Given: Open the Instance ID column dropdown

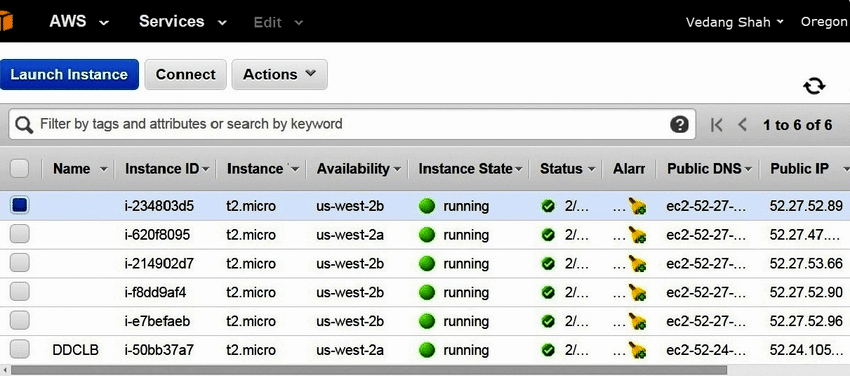Looking at the screenshot, I should click(x=206, y=169).
